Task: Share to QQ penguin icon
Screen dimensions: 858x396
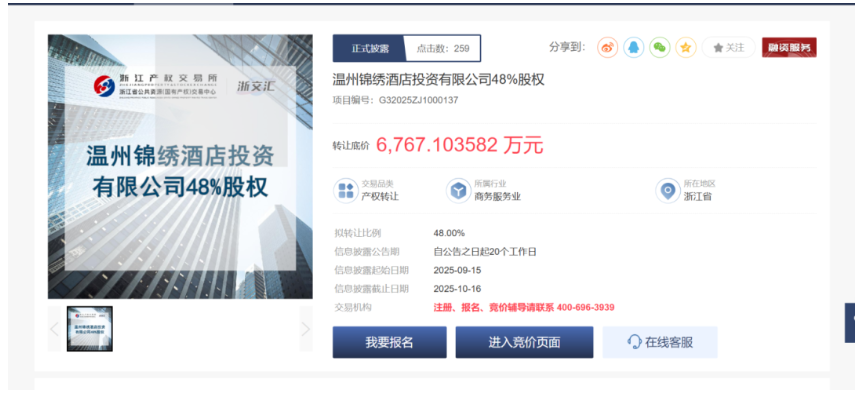Action: tap(634, 48)
